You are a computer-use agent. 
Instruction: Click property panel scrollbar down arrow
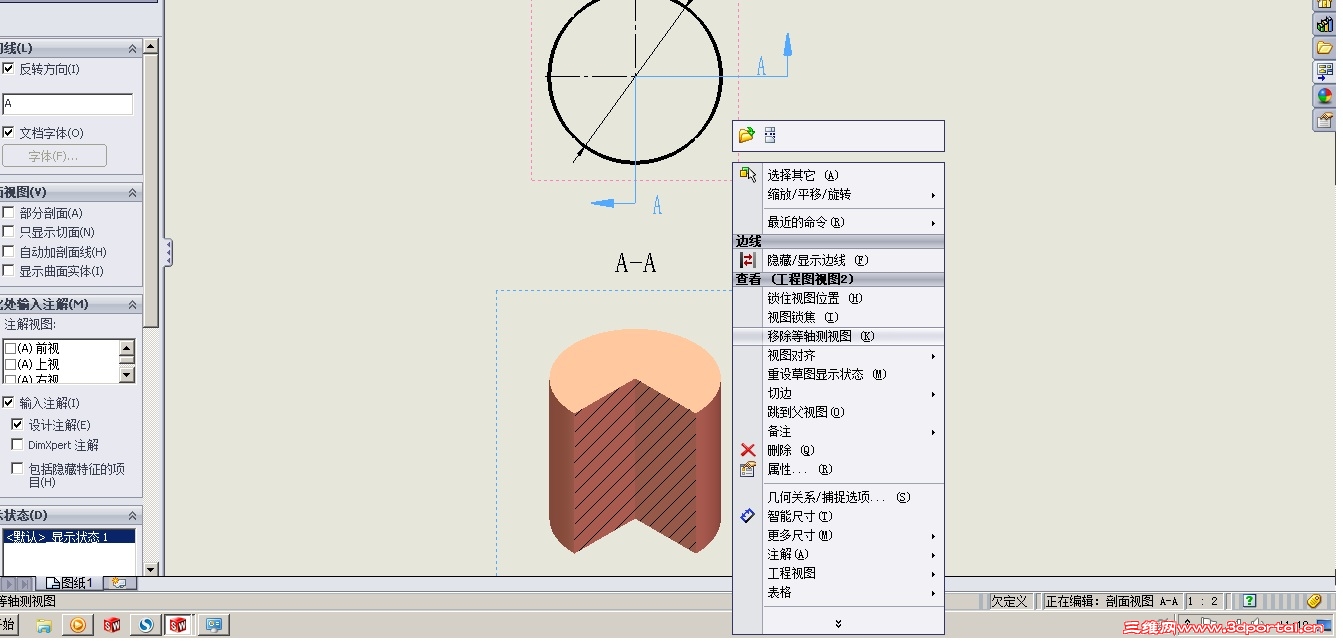click(x=150, y=569)
